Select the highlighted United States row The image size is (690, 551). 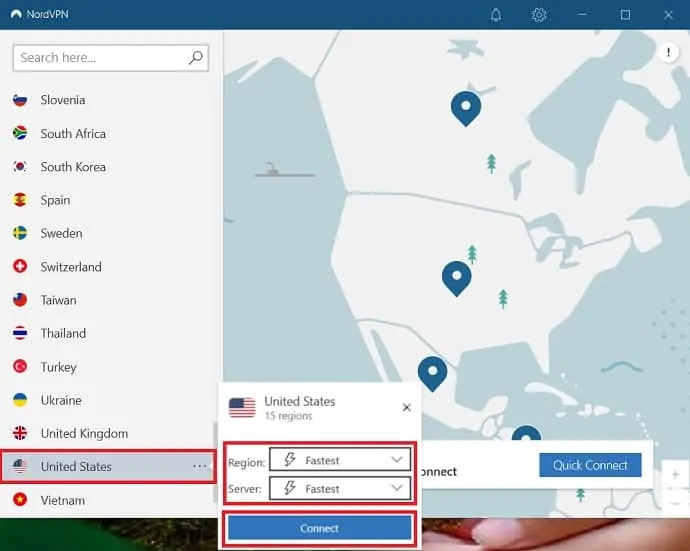(108, 466)
